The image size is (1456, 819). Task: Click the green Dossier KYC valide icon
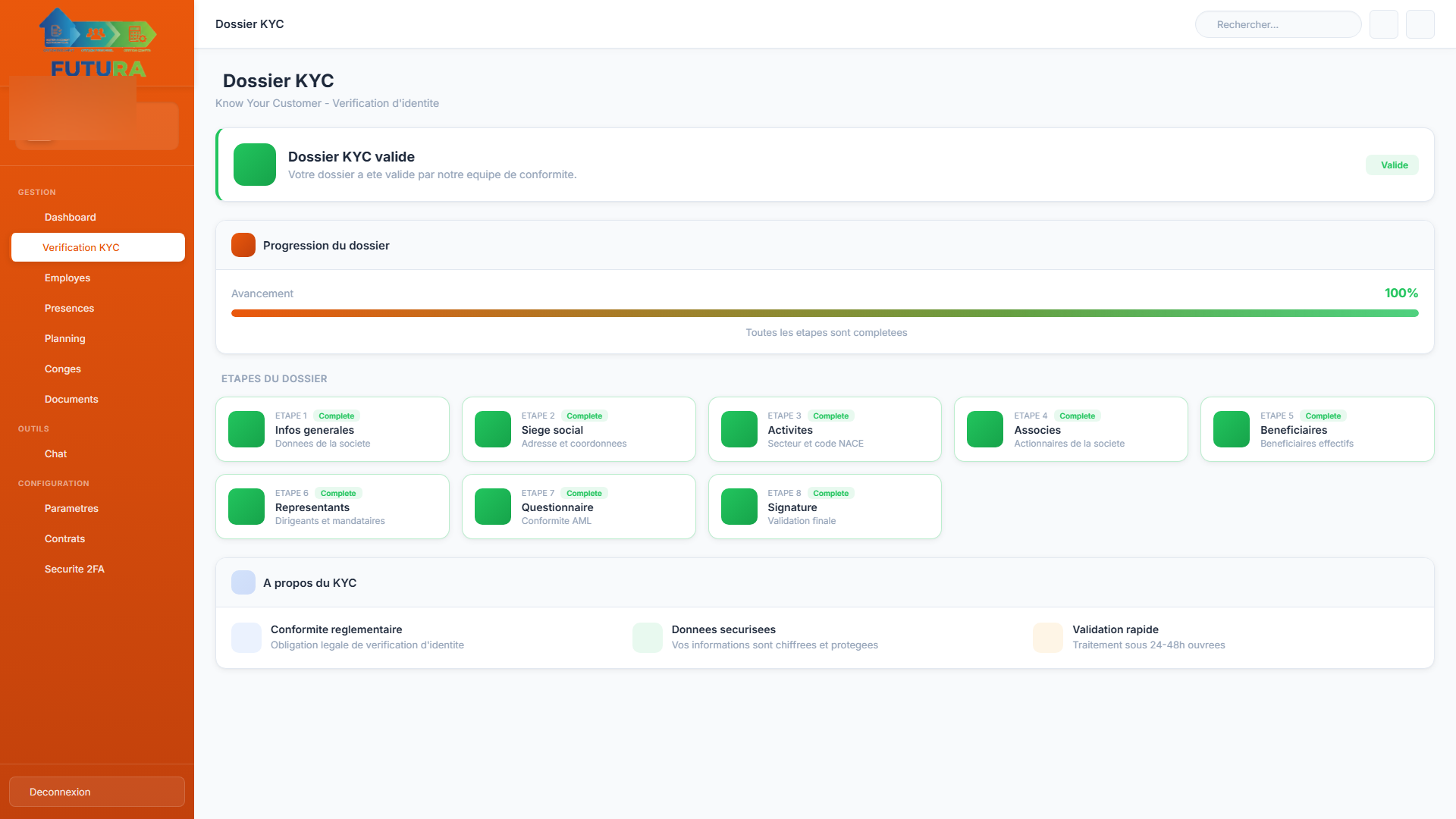[255, 165]
